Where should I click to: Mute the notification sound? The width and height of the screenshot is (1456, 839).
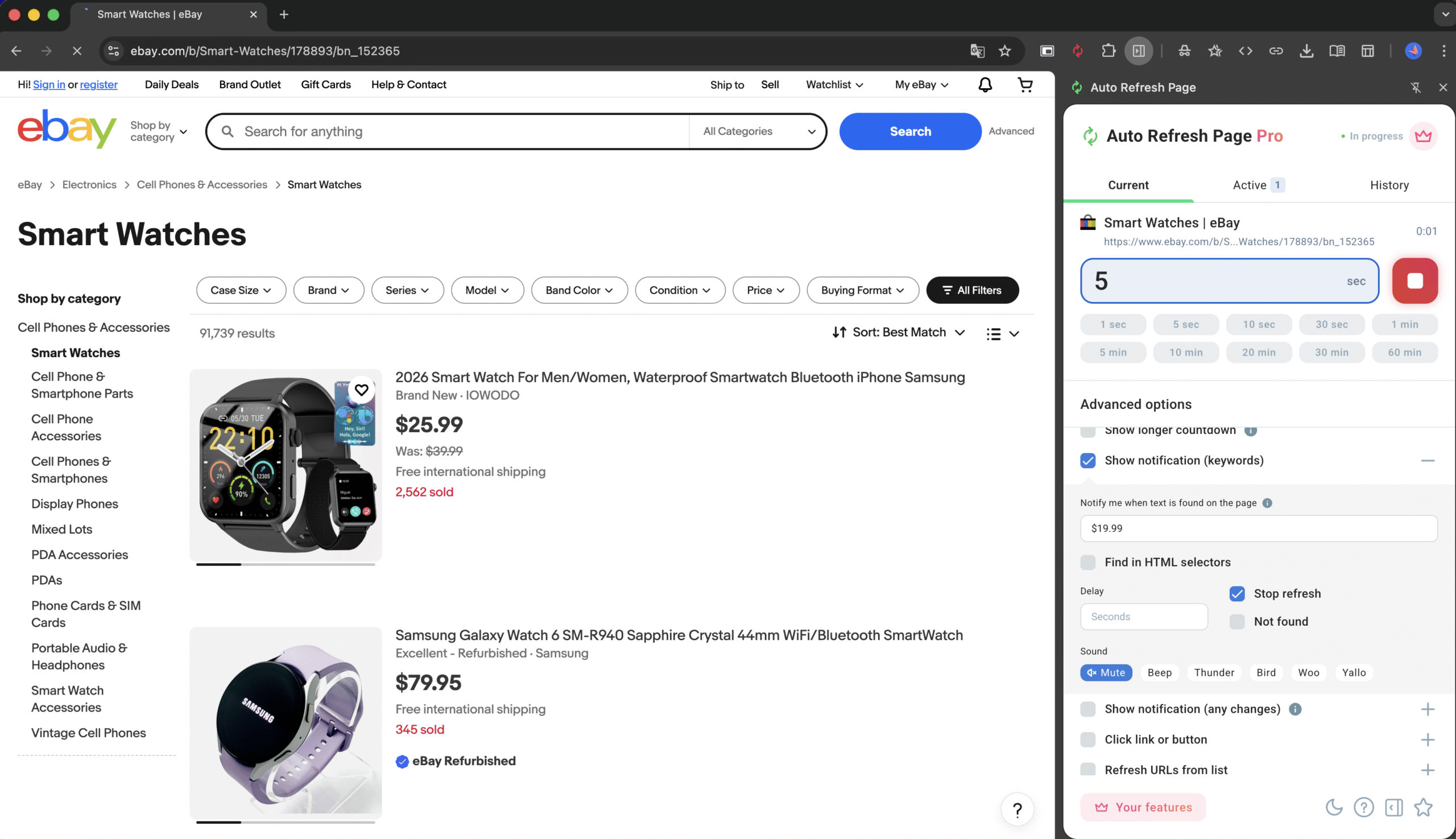click(1106, 672)
